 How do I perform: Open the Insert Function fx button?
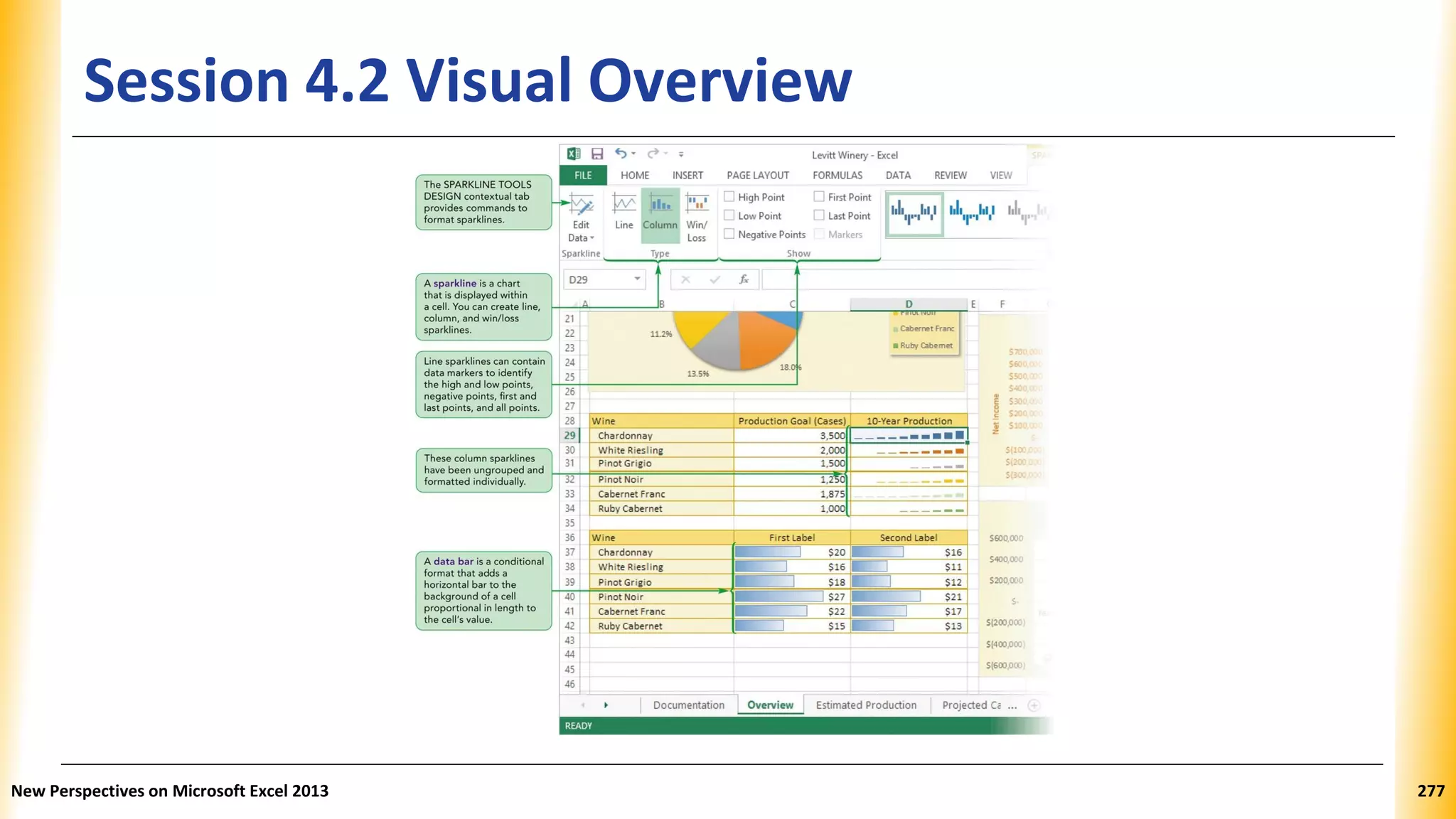[744, 279]
